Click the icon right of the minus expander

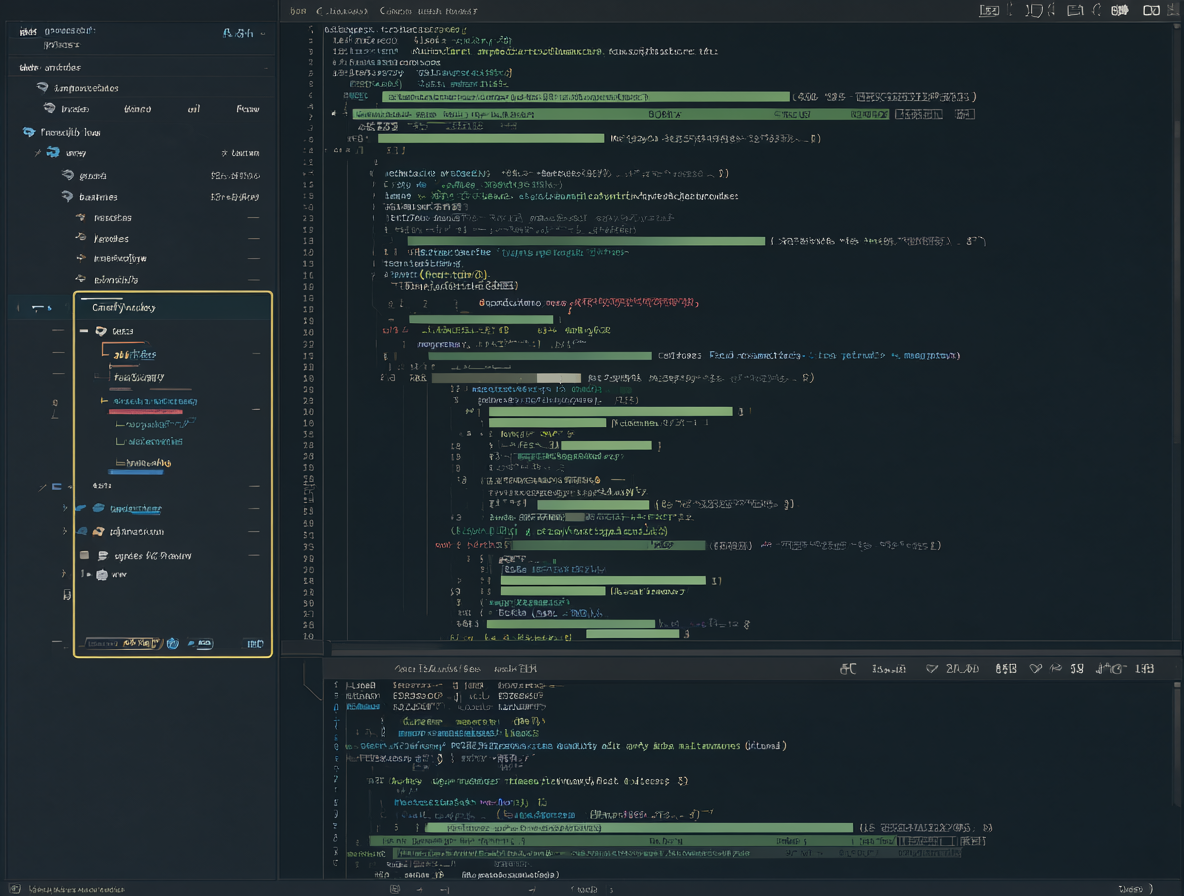pos(101,331)
